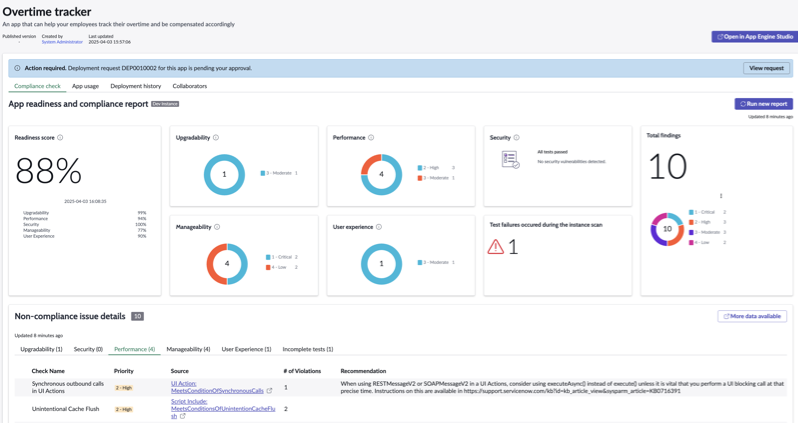Open the Script Include MeetsConditionsOfUnintentionCacheFlush link
The image size is (798, 423).
tap(223, 409)
